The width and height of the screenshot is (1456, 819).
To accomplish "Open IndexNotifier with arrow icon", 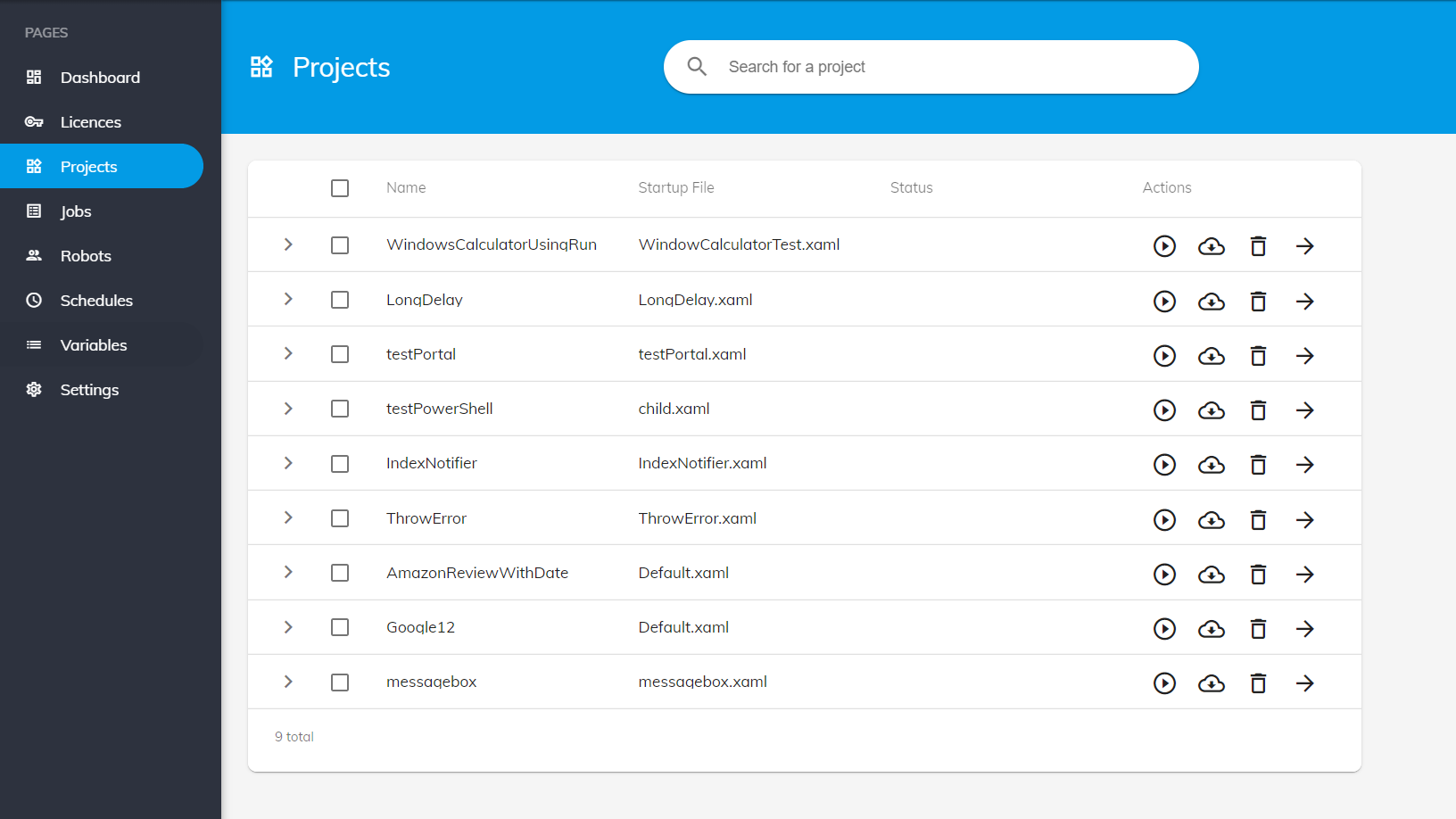I will [1304, 465].
